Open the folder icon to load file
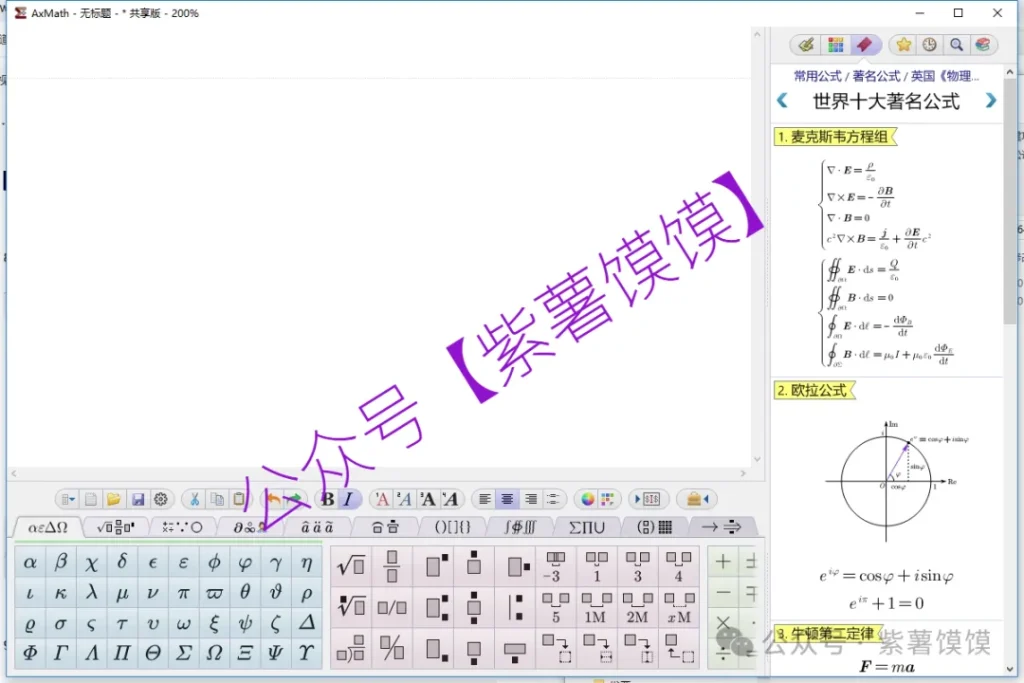Screen dimensions: 1024x683 (114, 499)
